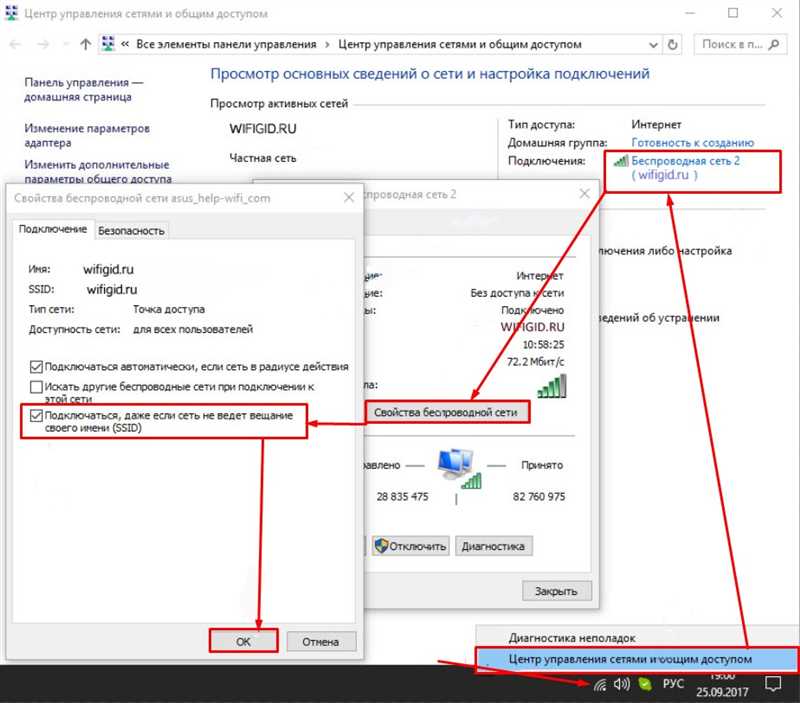This screenshot has width=800, height=703.
Task: Open the Готовность к созданию link
Action: (x=693, y=143)
